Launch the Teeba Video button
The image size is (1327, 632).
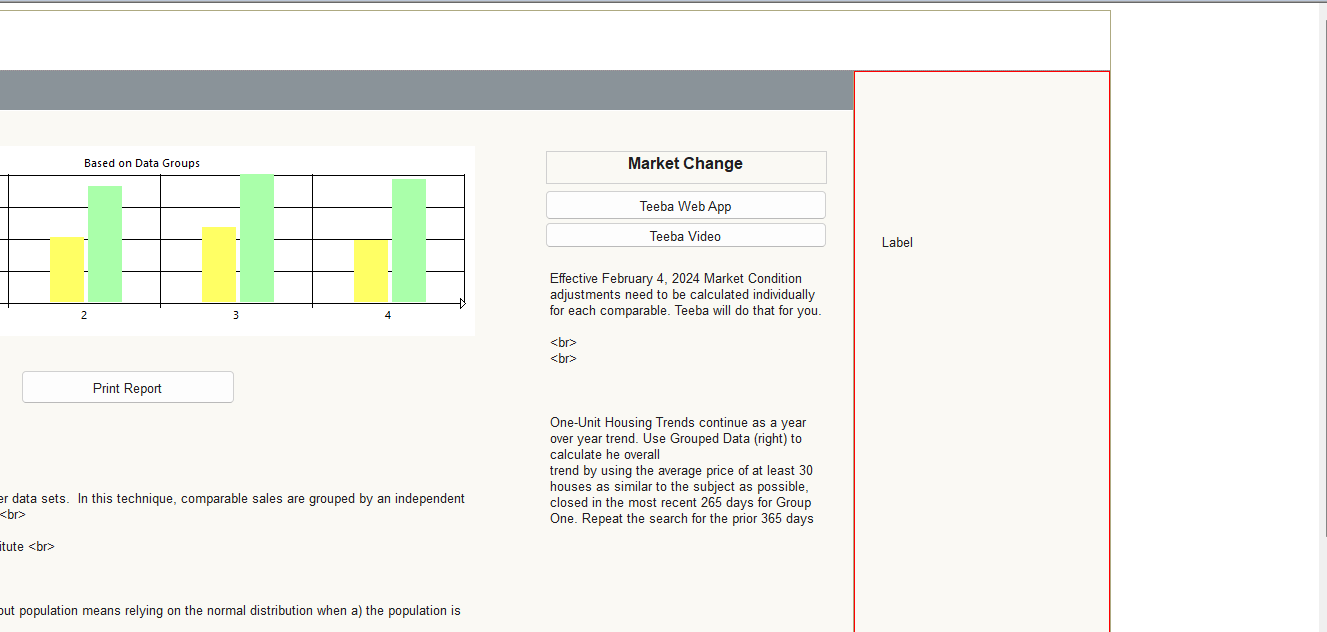(x=686, y=235)
